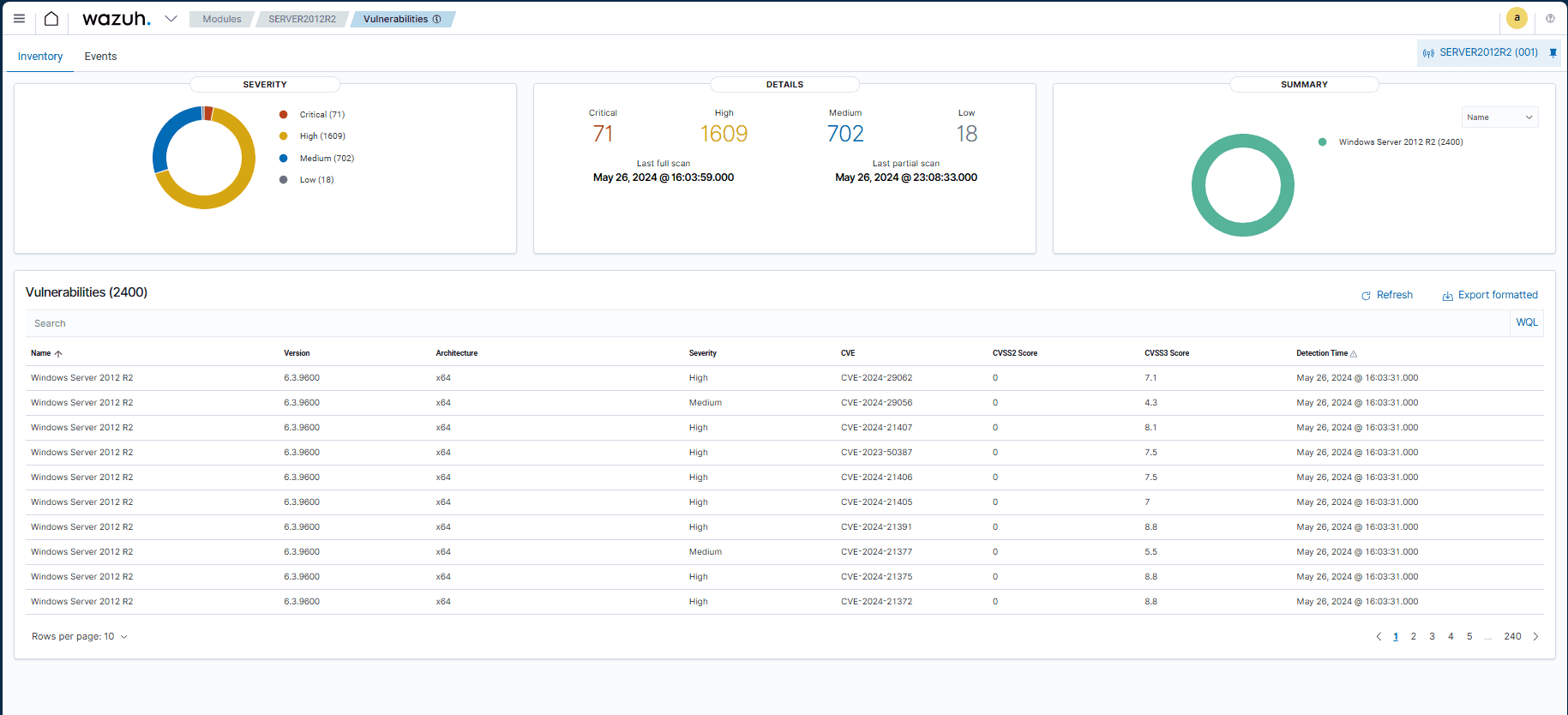Open the user avatar menu
1568x715 pixels.
coord(1517,18)
